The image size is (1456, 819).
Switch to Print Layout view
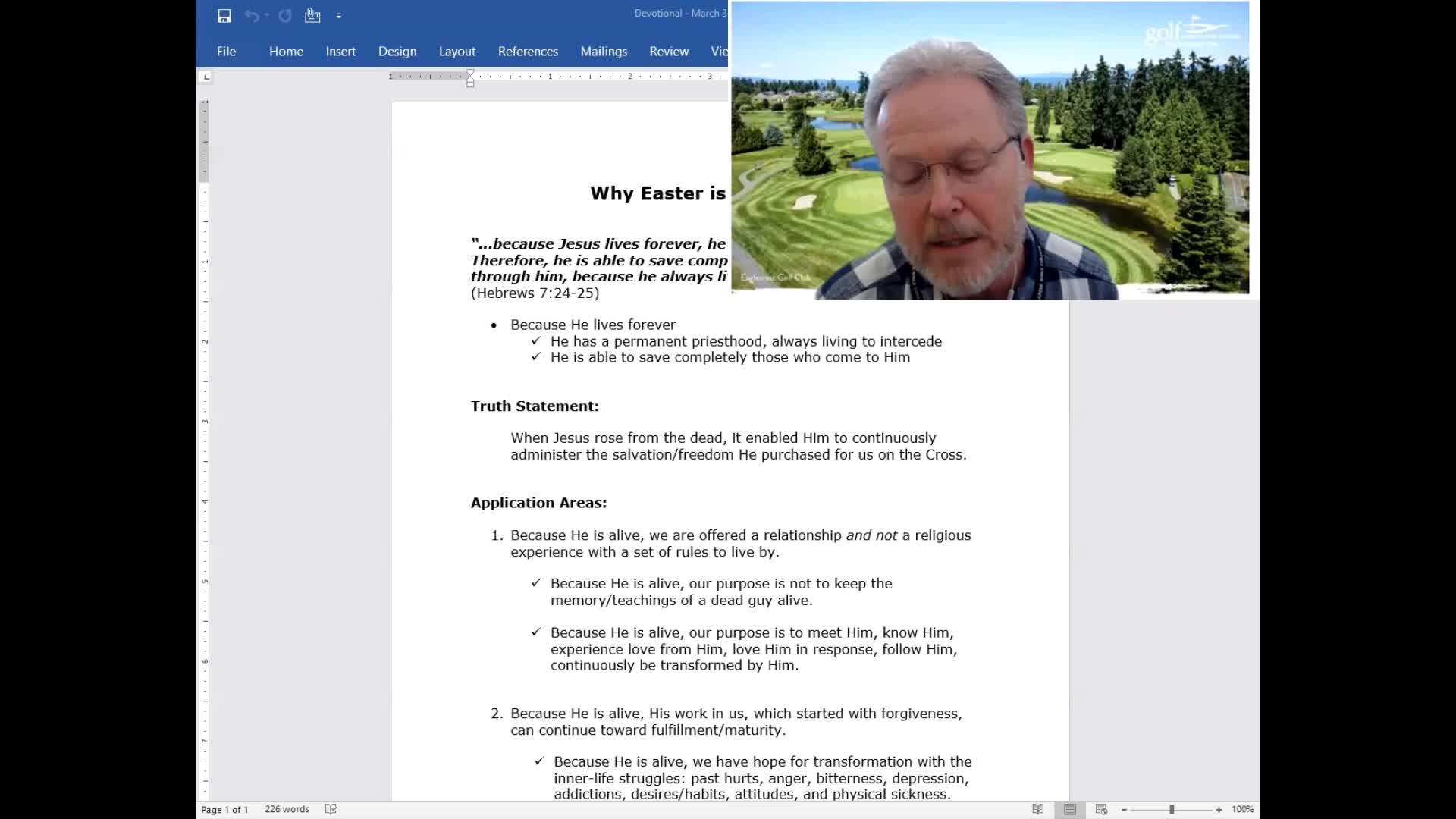click(x=1070, y=809)
